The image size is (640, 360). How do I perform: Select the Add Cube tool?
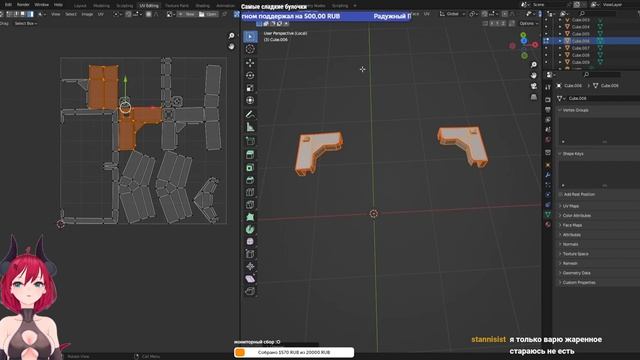250,141
